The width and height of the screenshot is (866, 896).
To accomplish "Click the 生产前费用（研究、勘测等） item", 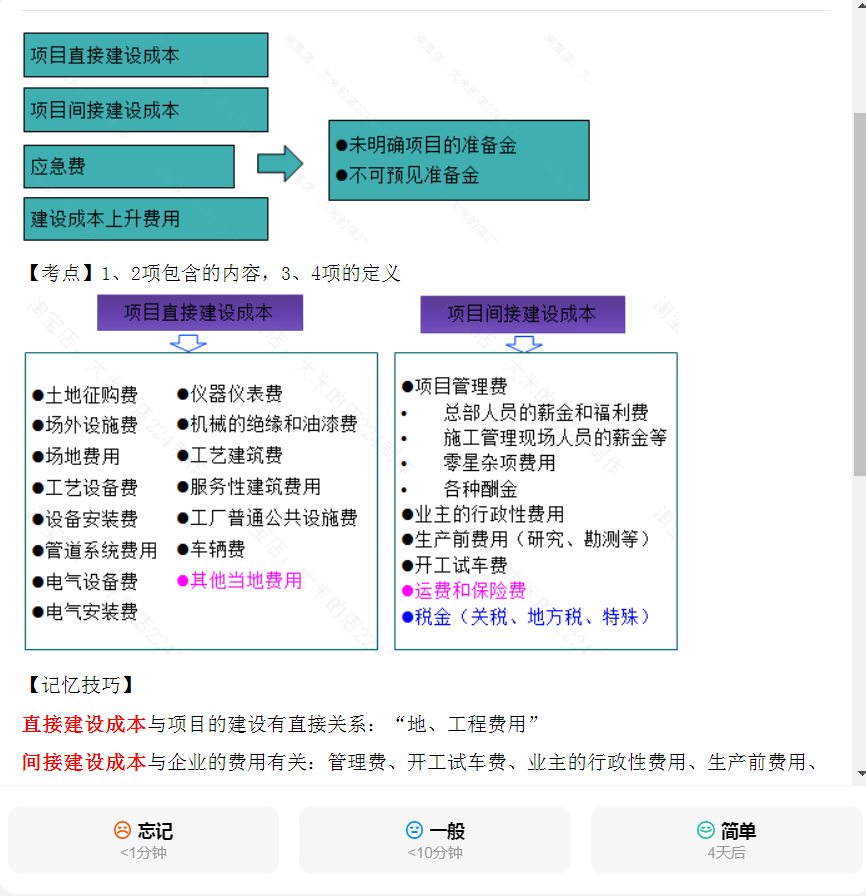I will [x=526, y=539].
